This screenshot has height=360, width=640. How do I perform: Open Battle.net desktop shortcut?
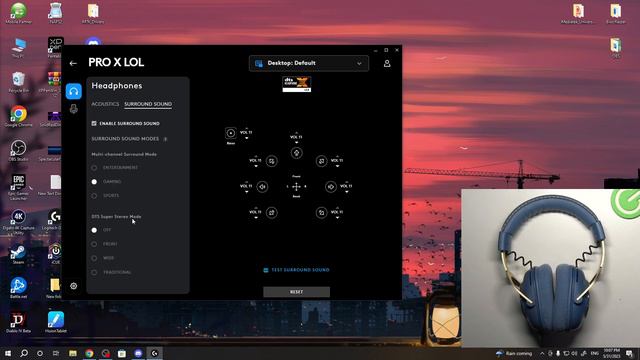18,288
